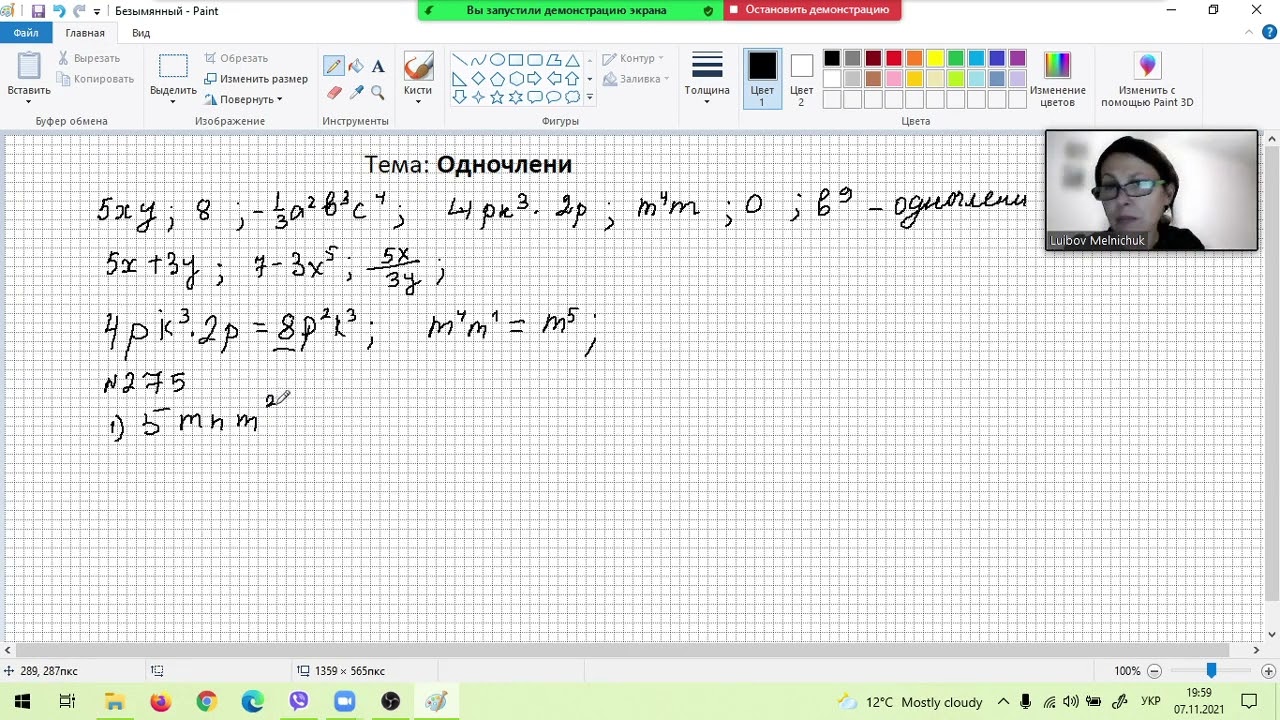Switch to the Home (Главная) tab

click(x=85, y=33)
